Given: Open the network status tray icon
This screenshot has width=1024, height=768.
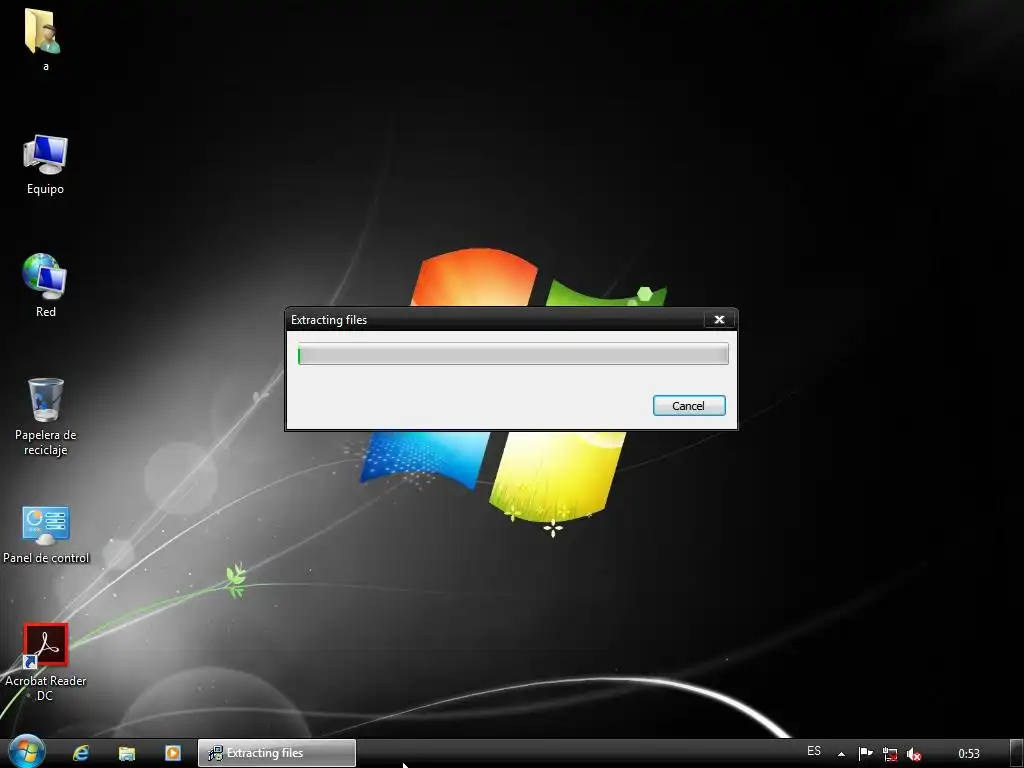Looking at the screenshot, I should tap(889, 754).
